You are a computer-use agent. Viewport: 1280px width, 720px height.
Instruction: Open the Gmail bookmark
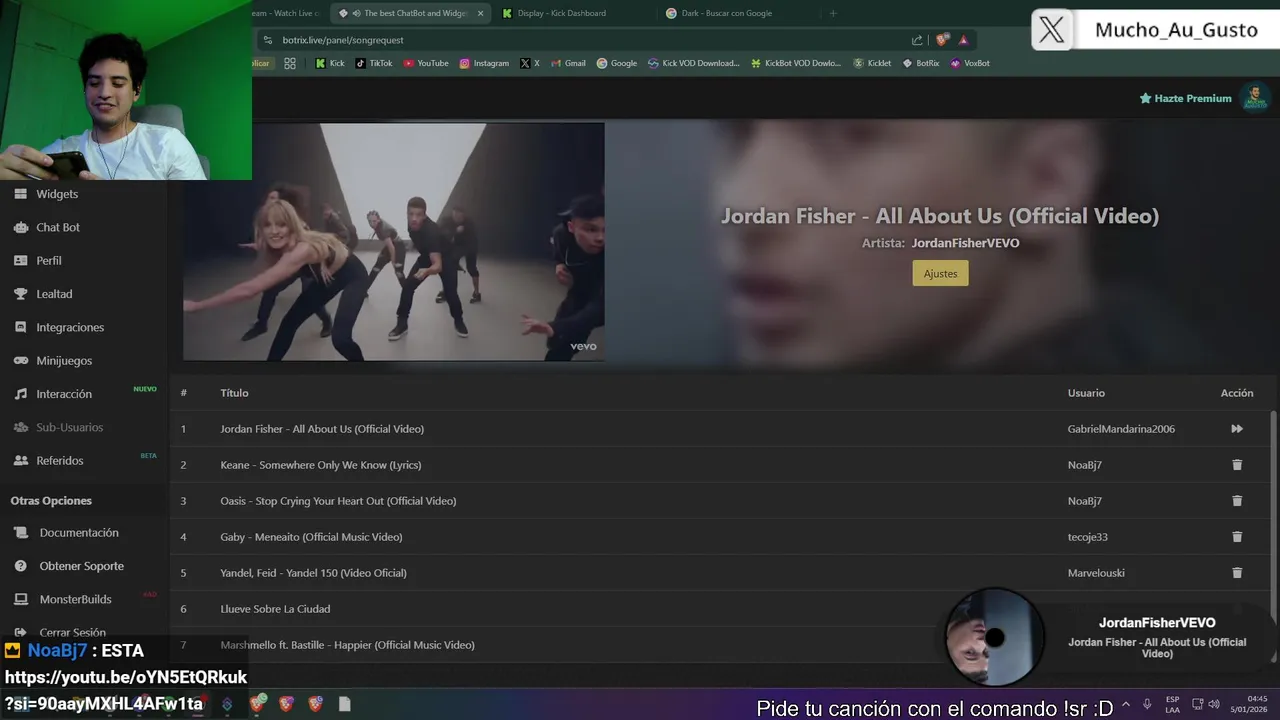568,63
